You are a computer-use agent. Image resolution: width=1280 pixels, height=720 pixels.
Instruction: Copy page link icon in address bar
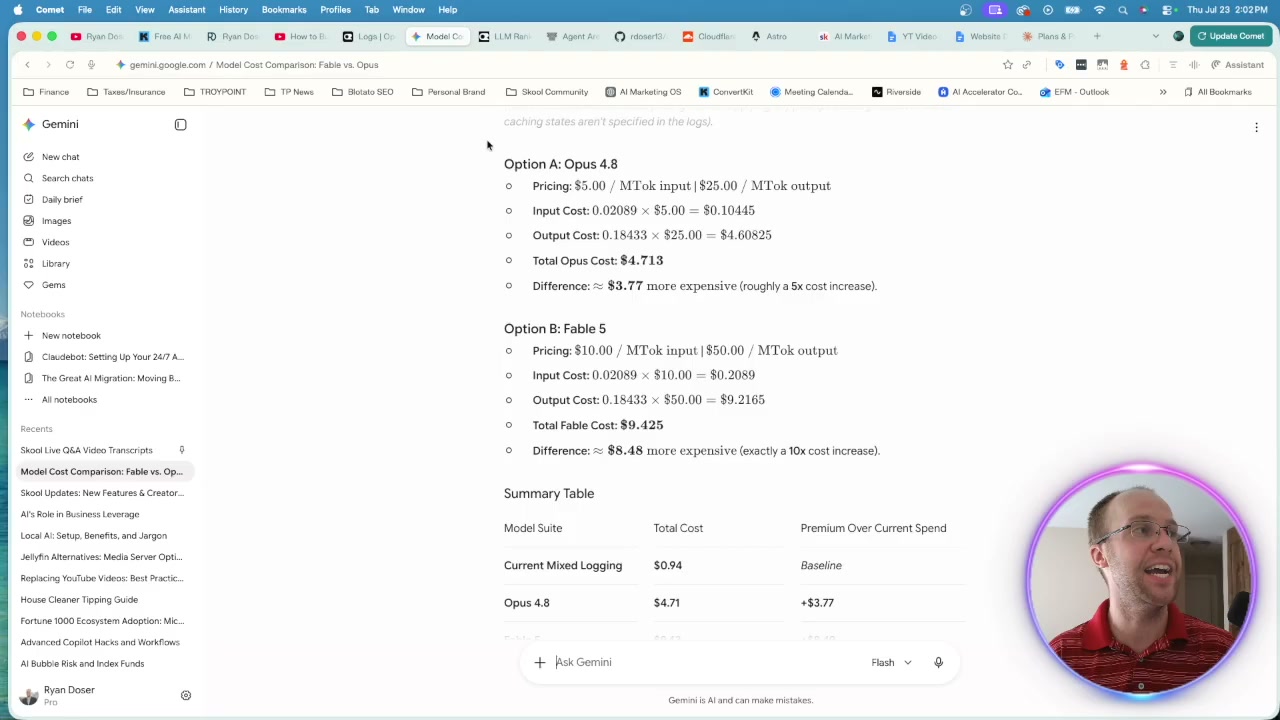click(x=1026, y=65)
